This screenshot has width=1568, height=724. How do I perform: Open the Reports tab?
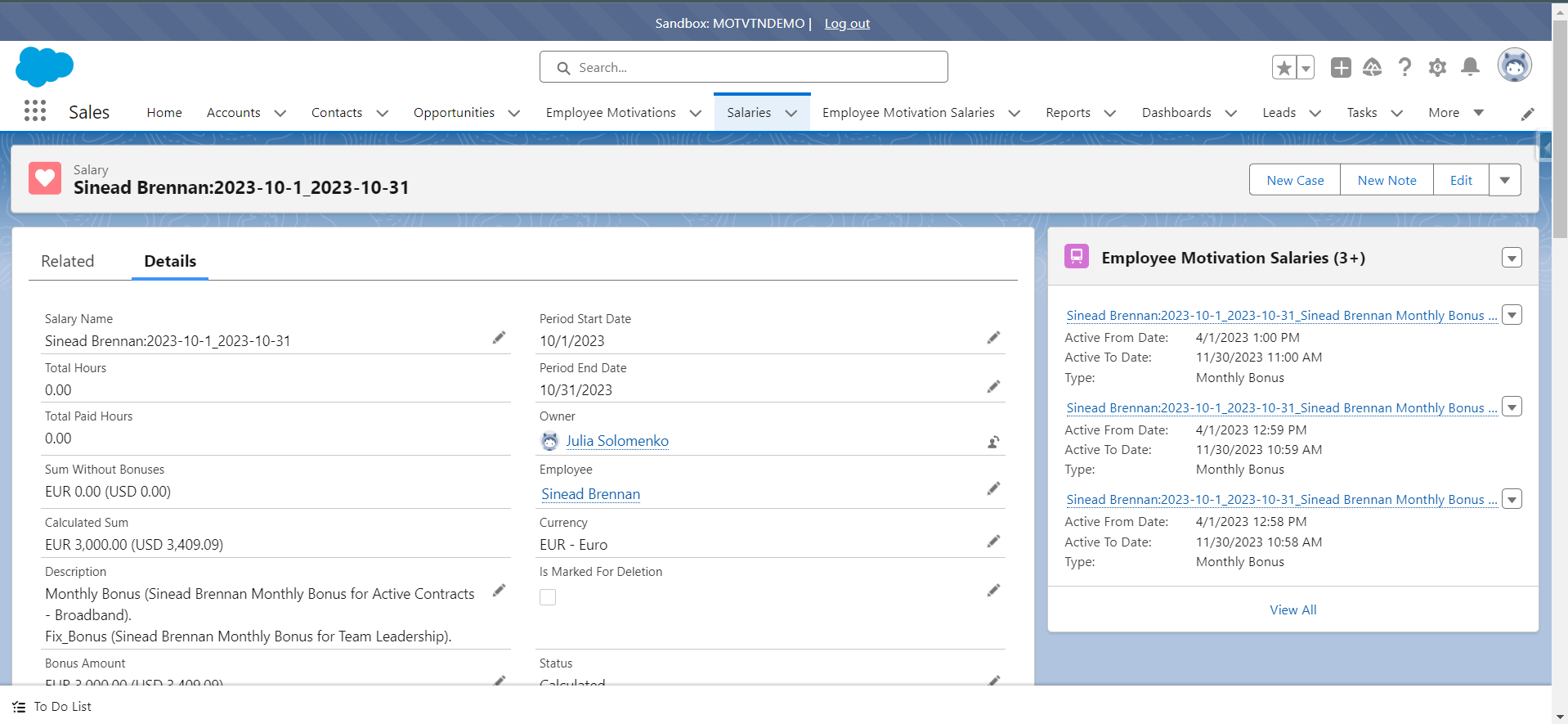pyautogui.click(x=1068, y=113)
